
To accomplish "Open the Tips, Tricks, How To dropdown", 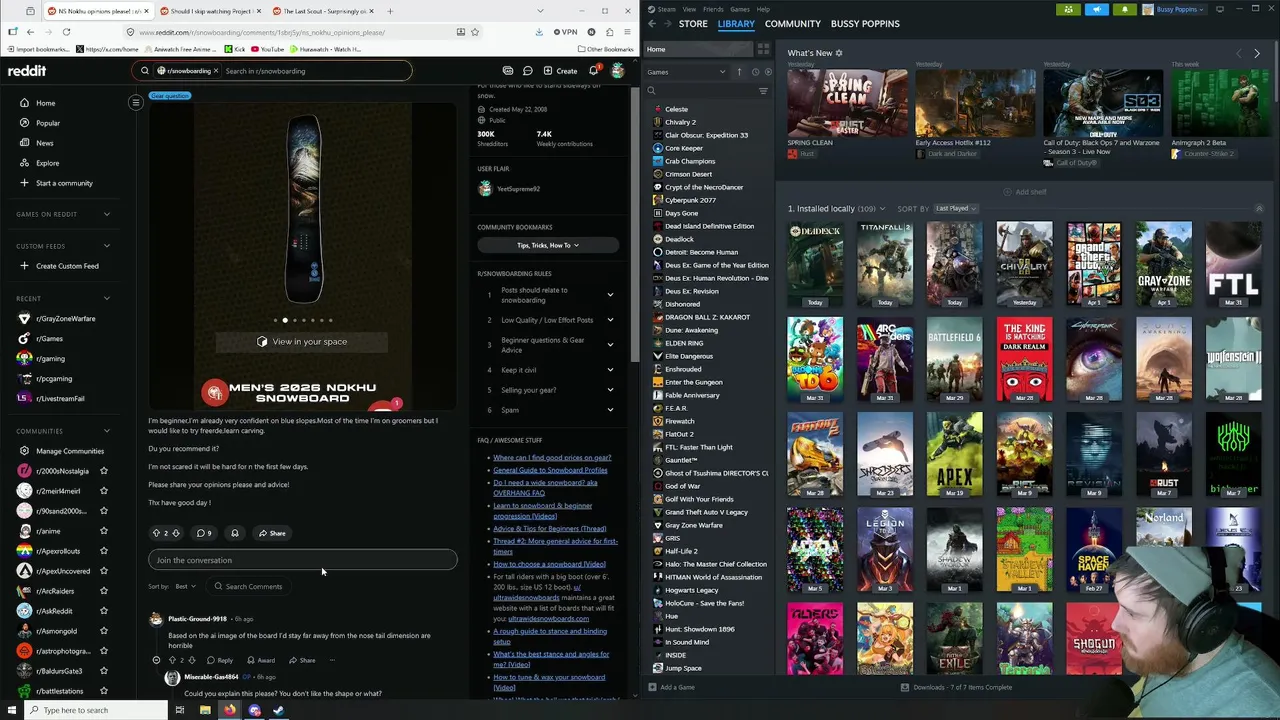I will coord(548,245).
